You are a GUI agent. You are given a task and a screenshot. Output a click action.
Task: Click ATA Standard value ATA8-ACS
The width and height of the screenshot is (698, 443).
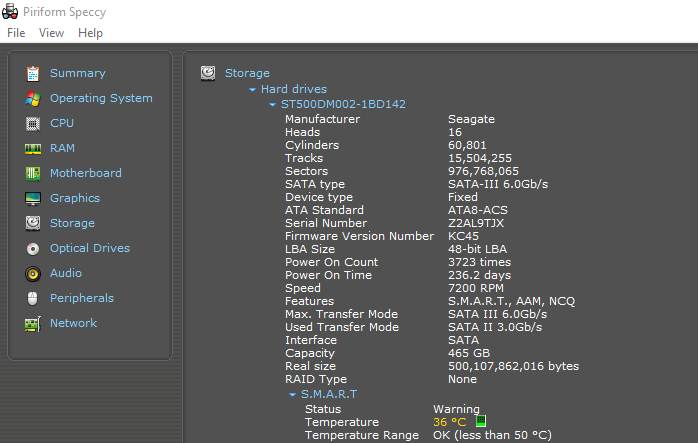pos(478,210)
